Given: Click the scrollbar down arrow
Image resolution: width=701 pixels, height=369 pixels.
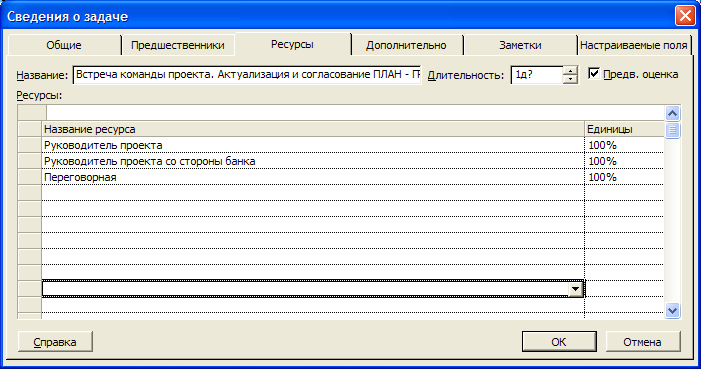Looking at the screenshot, I should [672, 310].
